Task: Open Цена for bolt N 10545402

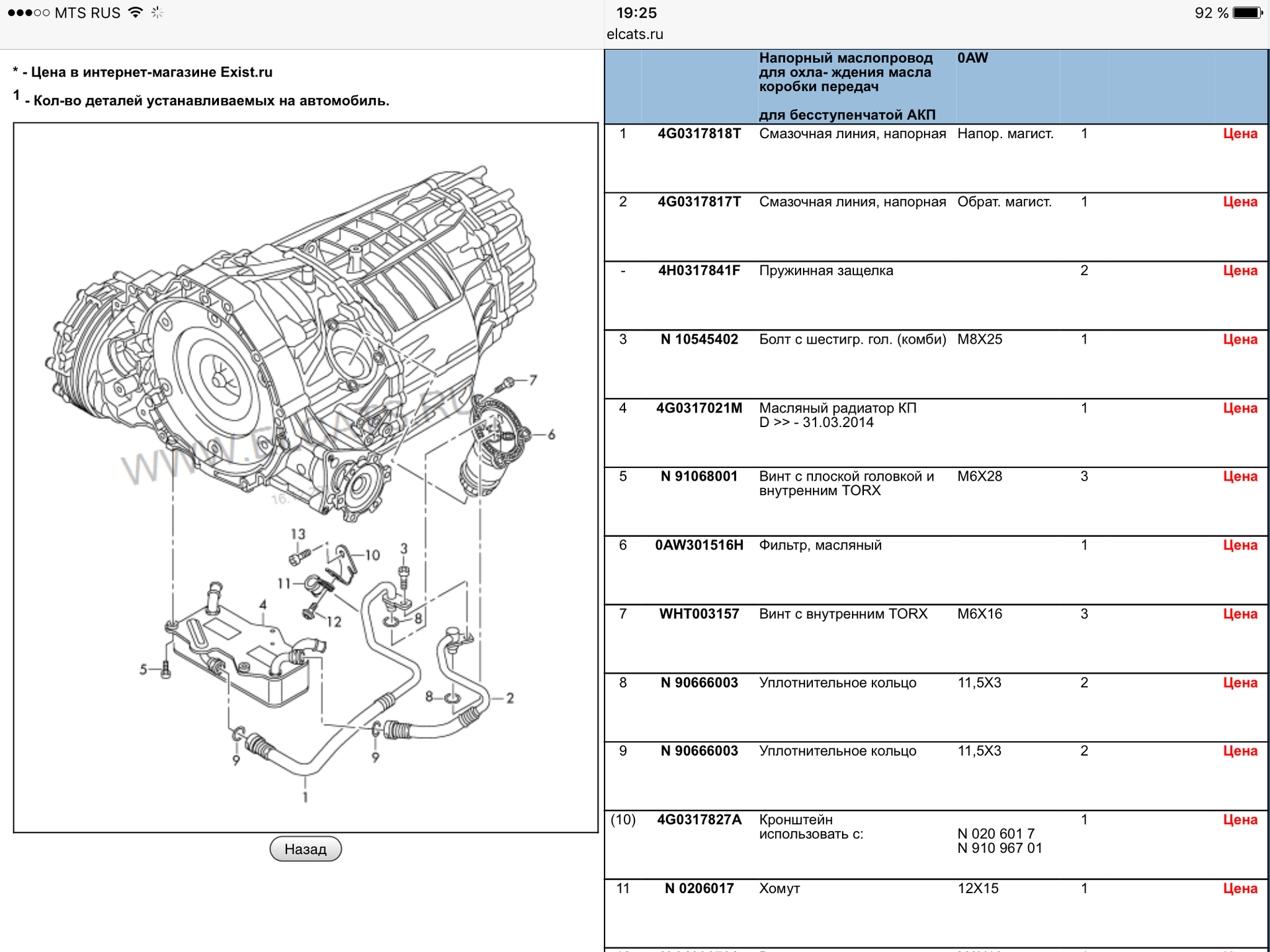Action: coord(1240,339)
